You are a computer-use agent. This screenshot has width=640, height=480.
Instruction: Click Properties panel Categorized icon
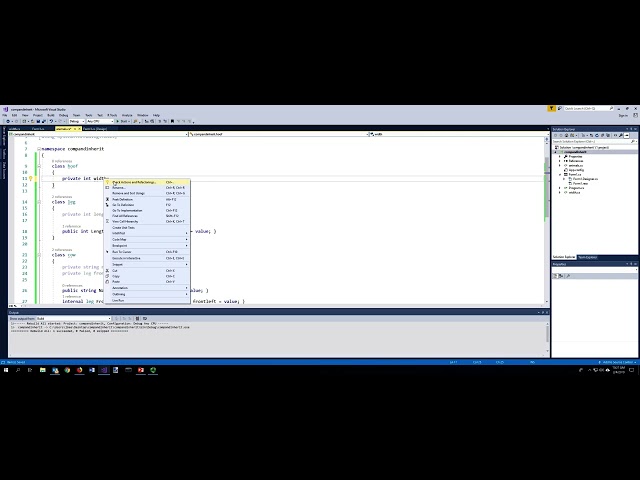coord(556,276)
